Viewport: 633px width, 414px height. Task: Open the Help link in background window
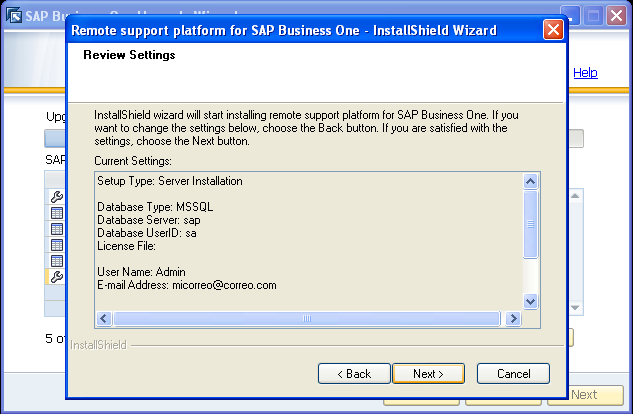[x=585, y=73]
